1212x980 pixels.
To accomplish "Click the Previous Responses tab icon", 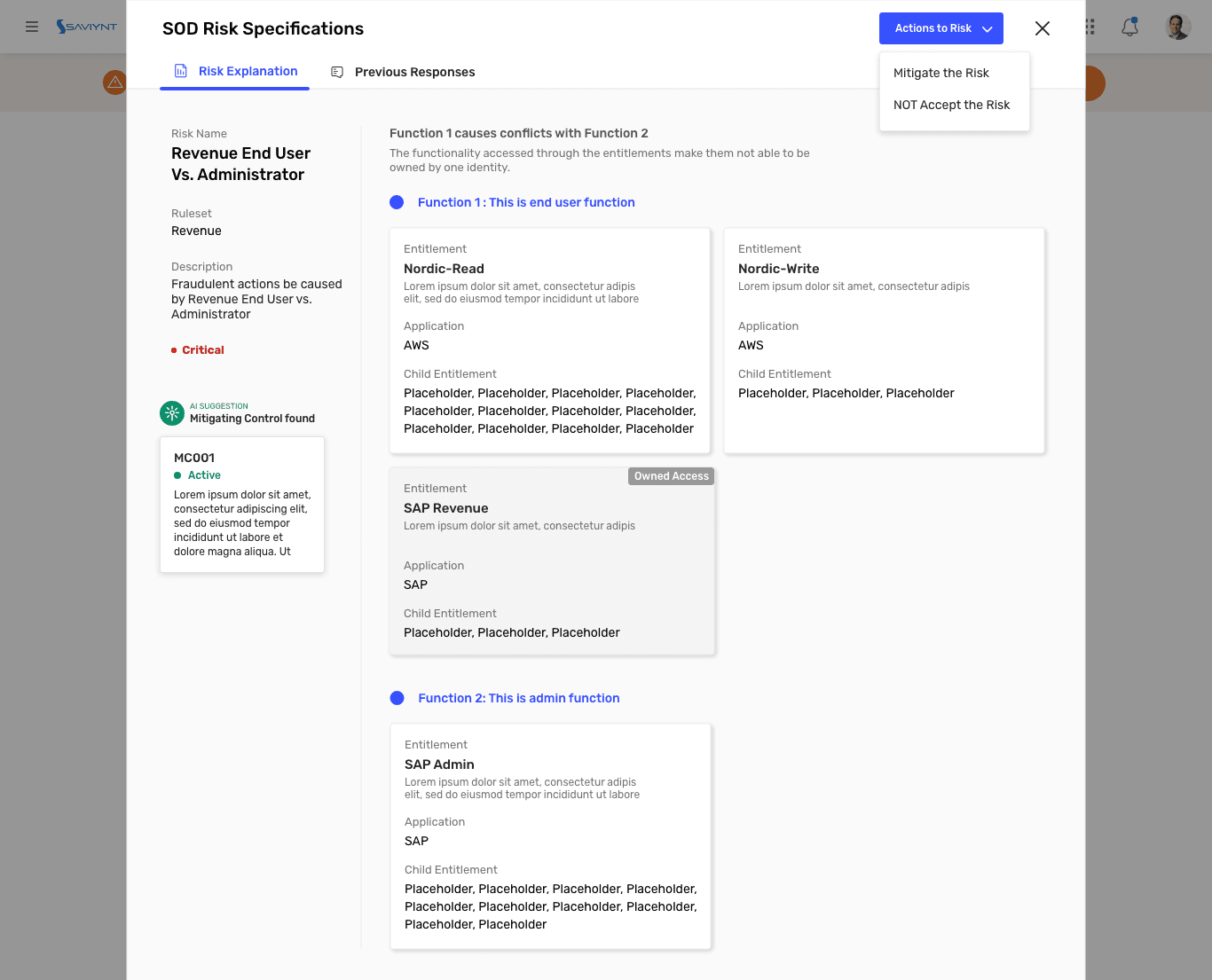I will tap(337, 72).
